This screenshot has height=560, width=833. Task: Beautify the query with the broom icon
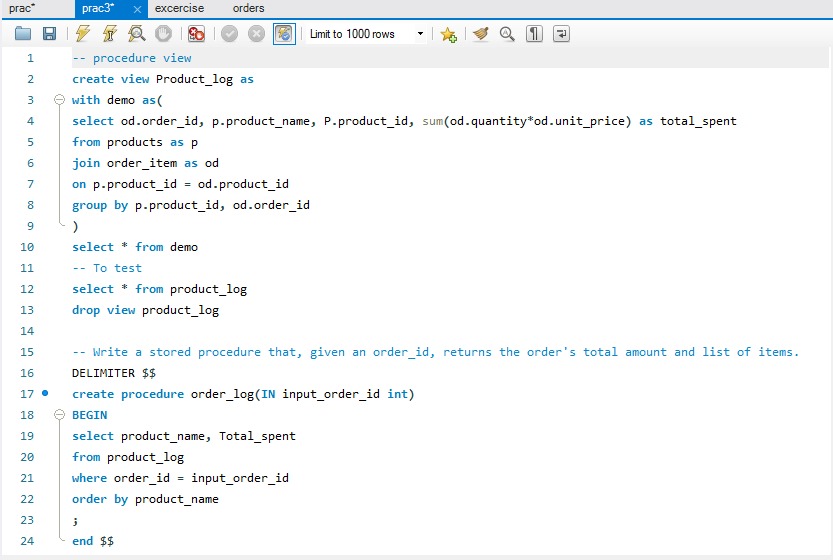click(x=481, y=34)
